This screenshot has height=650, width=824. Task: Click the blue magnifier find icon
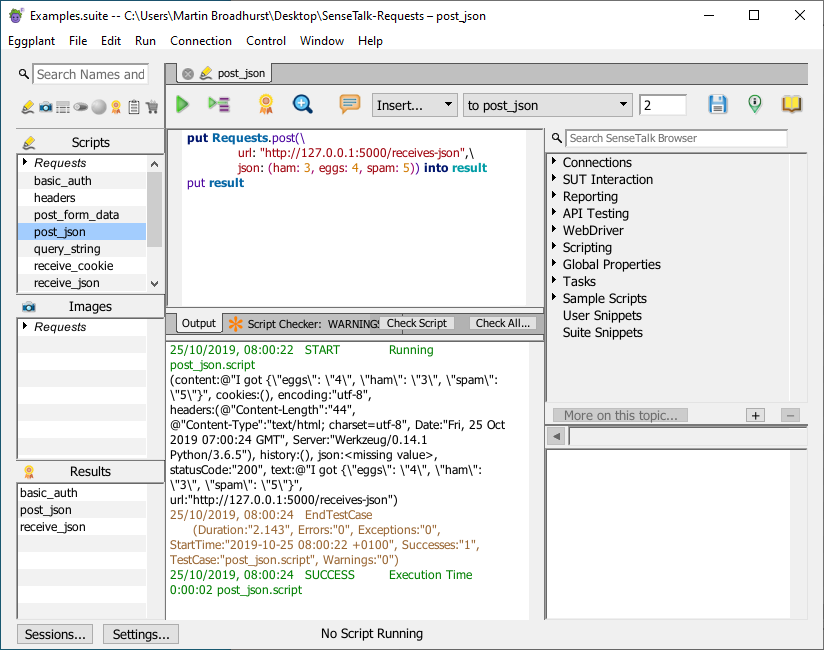[x=303, y=104]
